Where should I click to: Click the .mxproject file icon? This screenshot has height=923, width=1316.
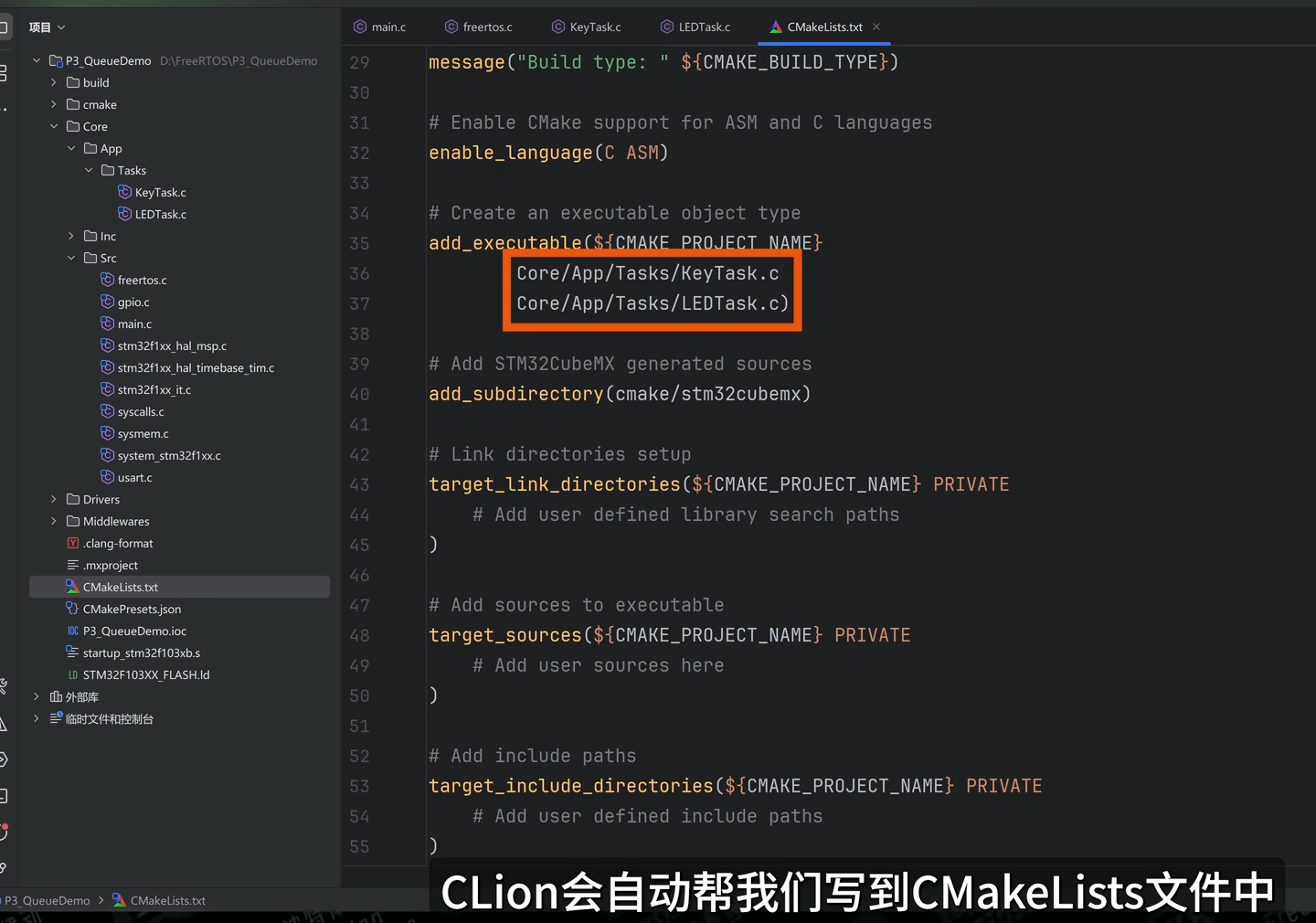73,565
